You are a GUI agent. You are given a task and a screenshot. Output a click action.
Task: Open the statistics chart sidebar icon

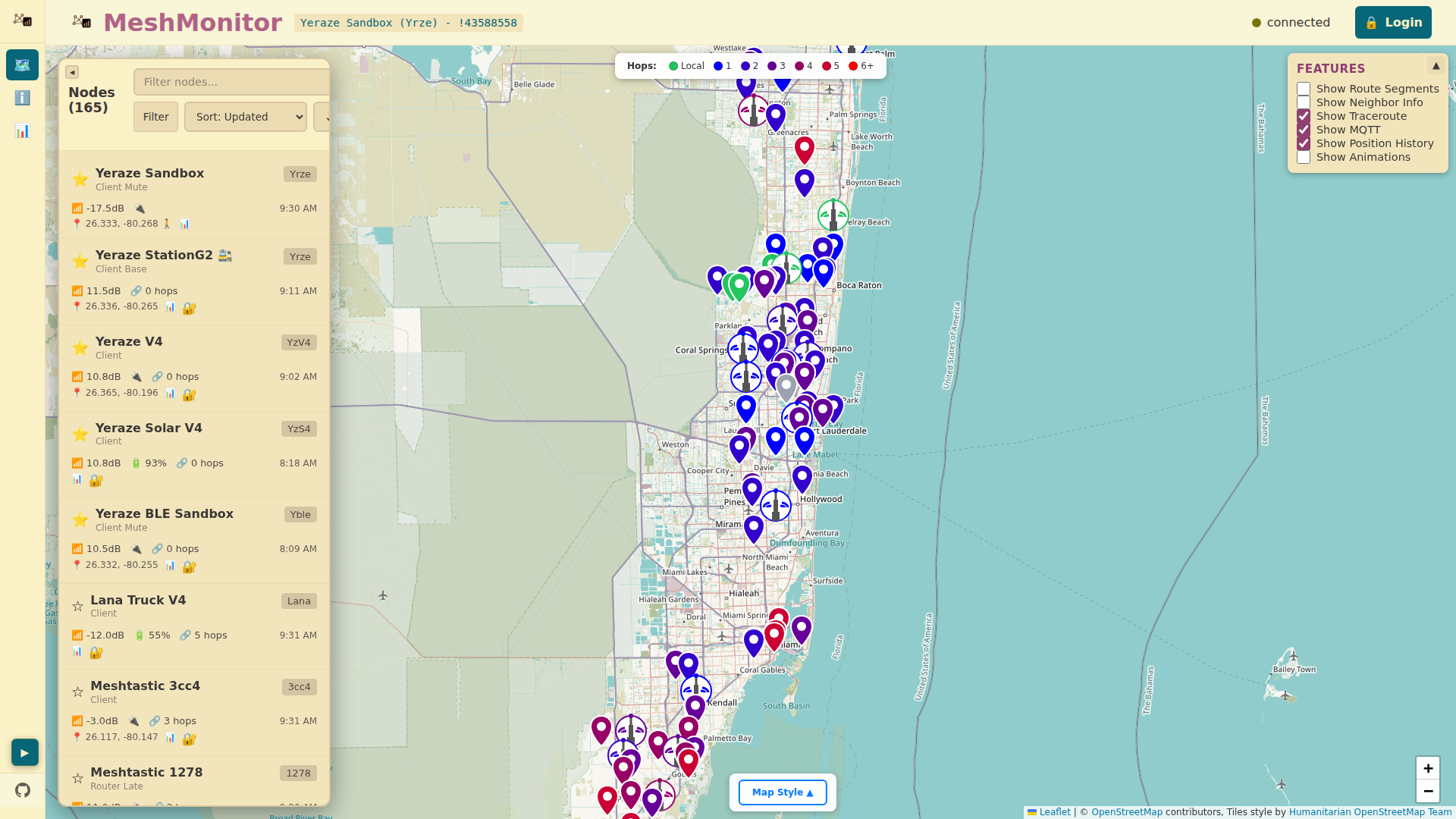(x=22, y=131)
